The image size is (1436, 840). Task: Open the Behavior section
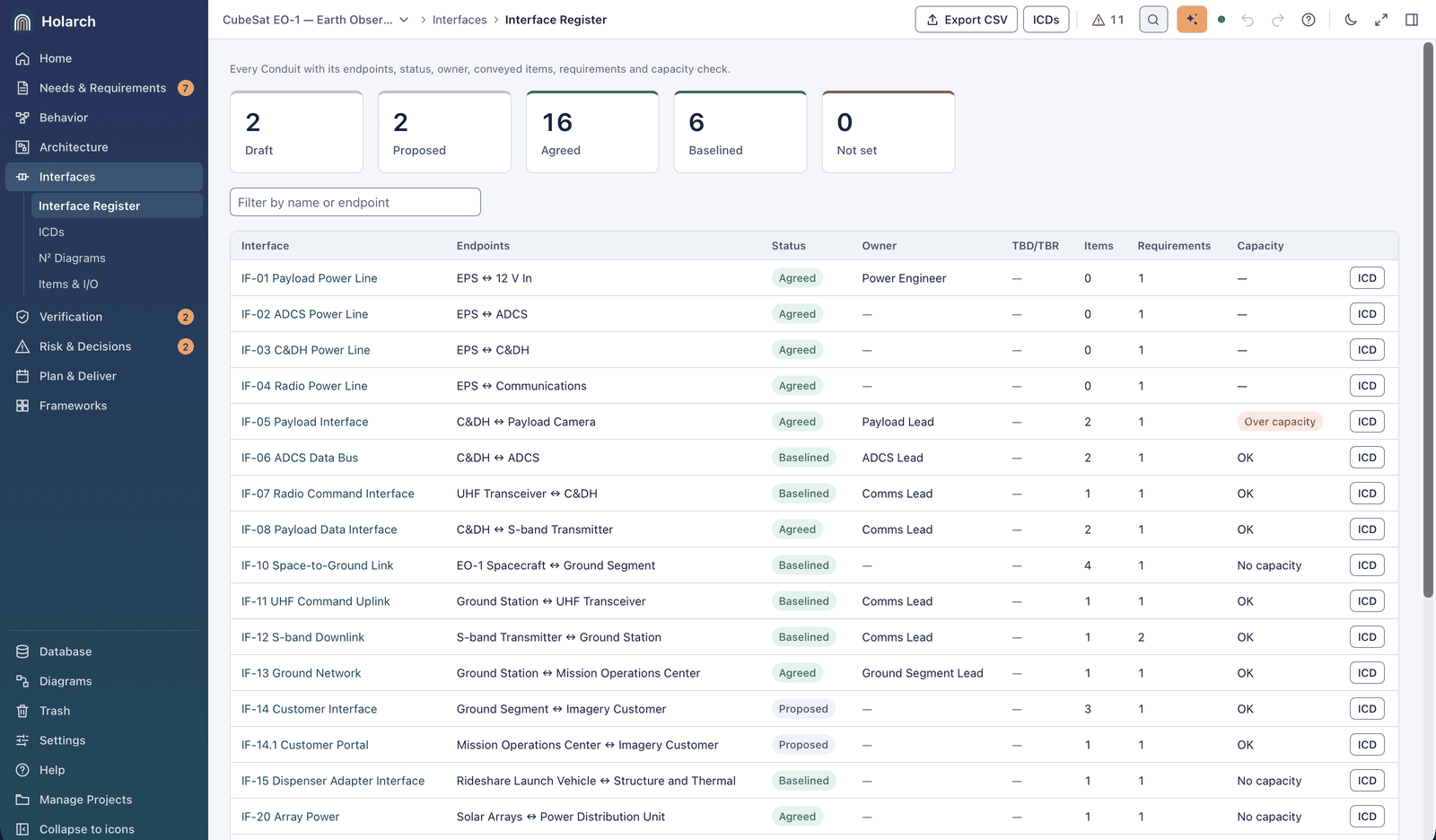[104, 118]
